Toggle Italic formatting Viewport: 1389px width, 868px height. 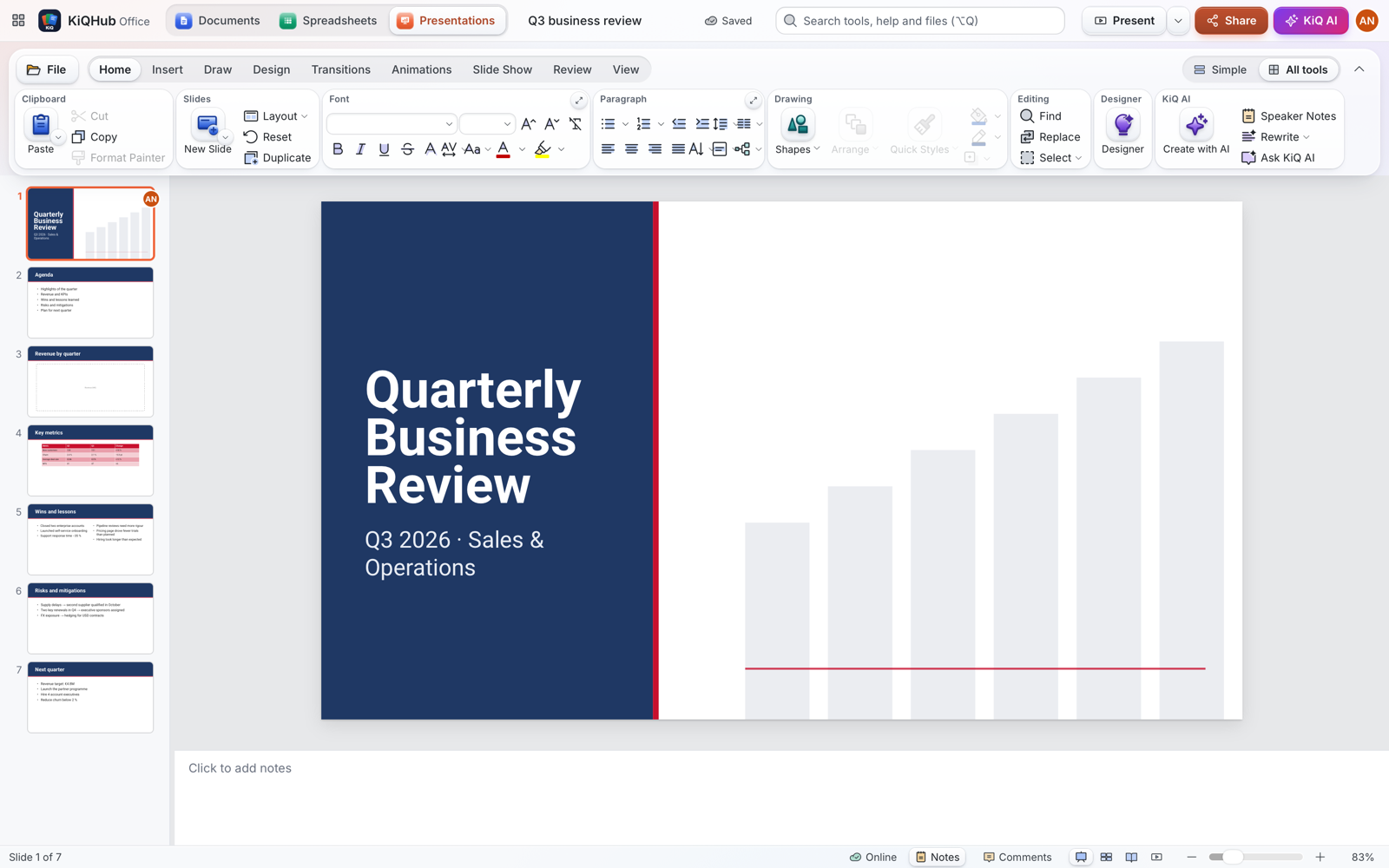coord(360,149)
